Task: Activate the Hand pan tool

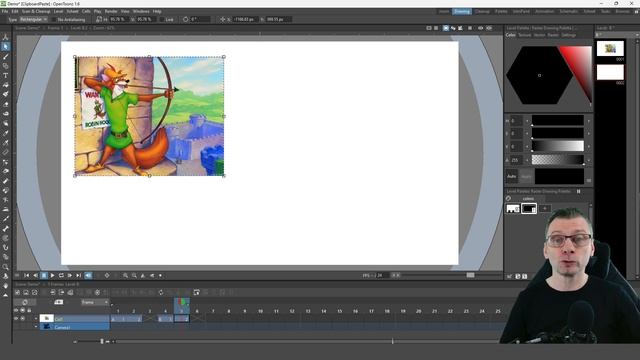Action: [5, 286]
